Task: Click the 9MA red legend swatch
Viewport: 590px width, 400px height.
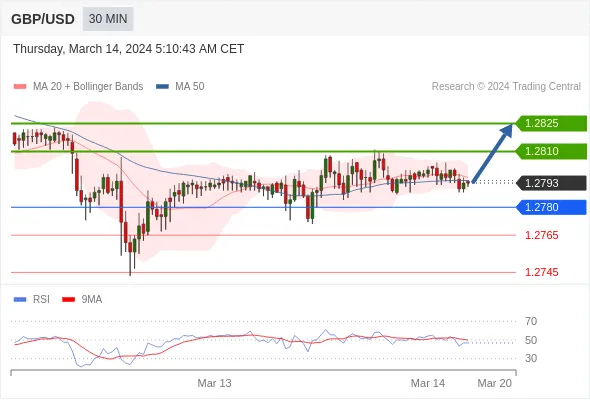Action: coord(68,300)
